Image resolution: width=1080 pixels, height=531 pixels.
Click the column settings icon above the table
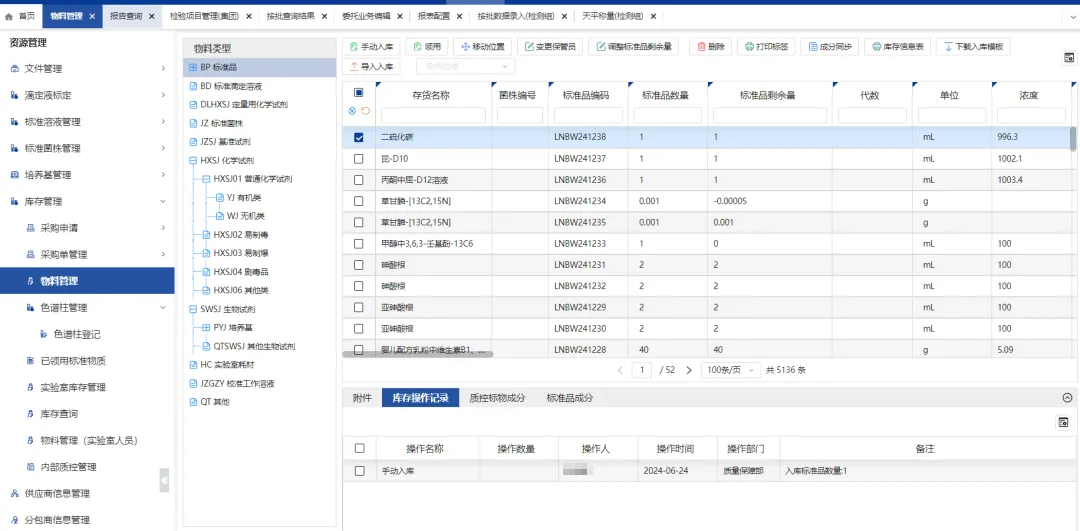point(1068,58)
